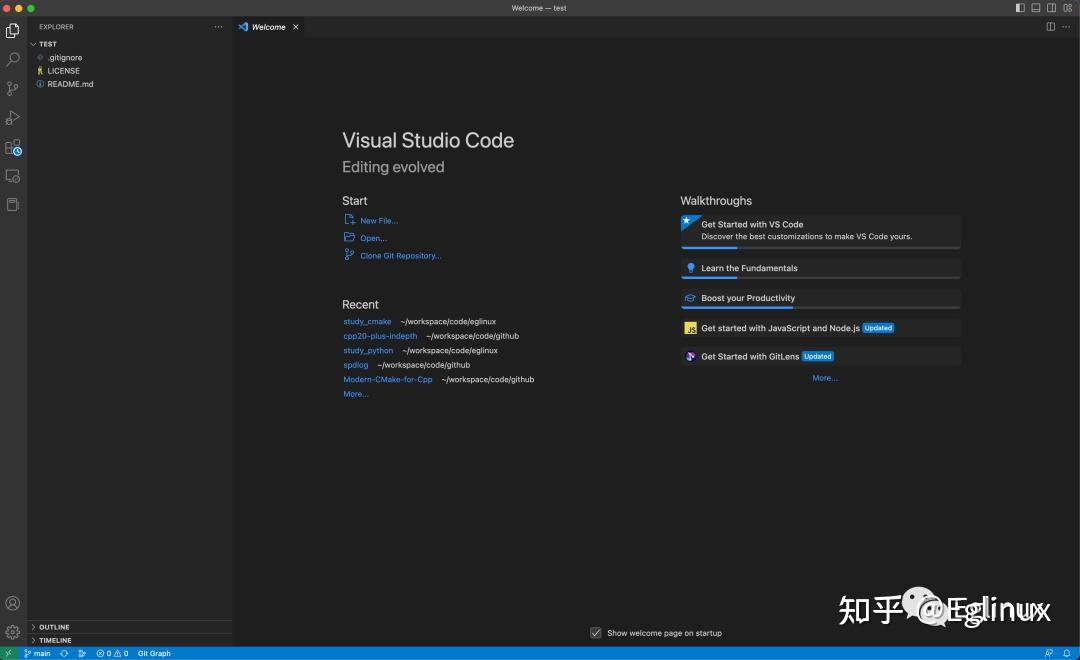1080x660 pixels.
Task: Click the Open... link
Action: tap(373, 238)
